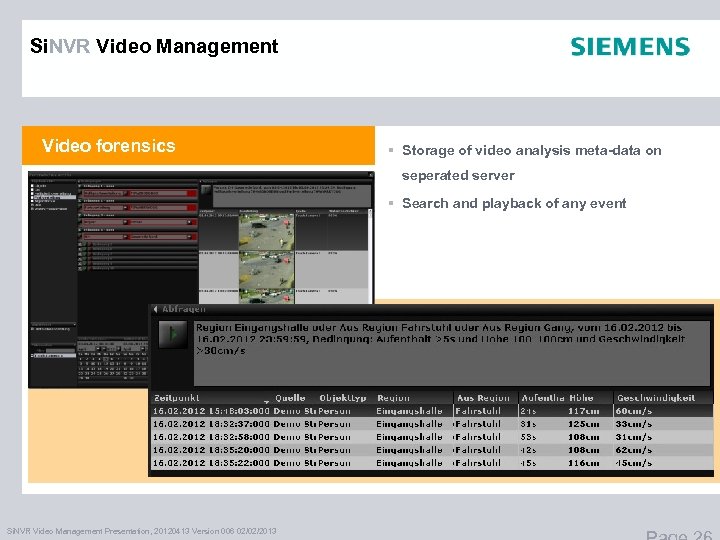This screenshot has height=540, width=720.
Task: Click the Video forensics orange header
Action: point(198,146)
